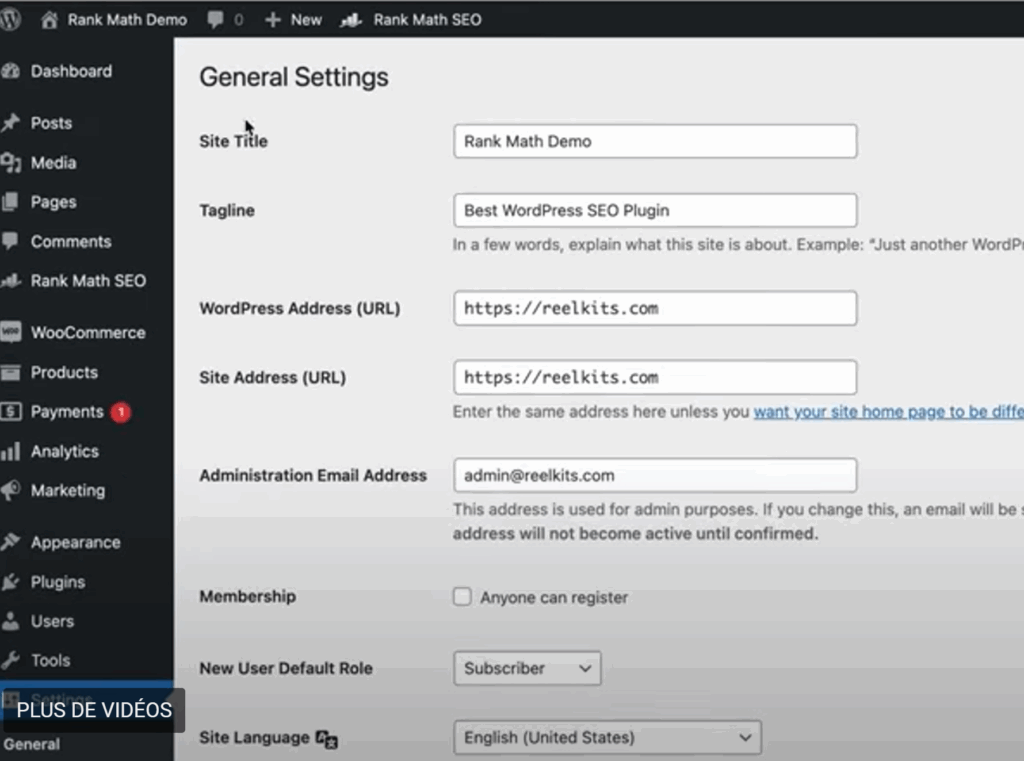This screenshot has height=761, width=1024.
Task: Click Rank Math Demo site name in the admin bar
Action: click(127, 20)
